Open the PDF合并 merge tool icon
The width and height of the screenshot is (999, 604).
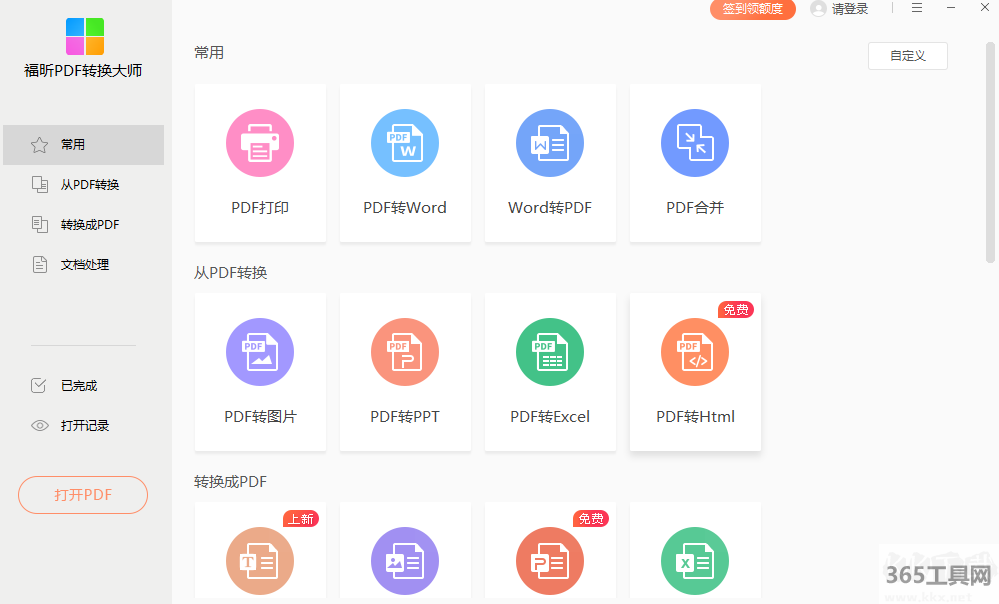[x=695, y=144]
